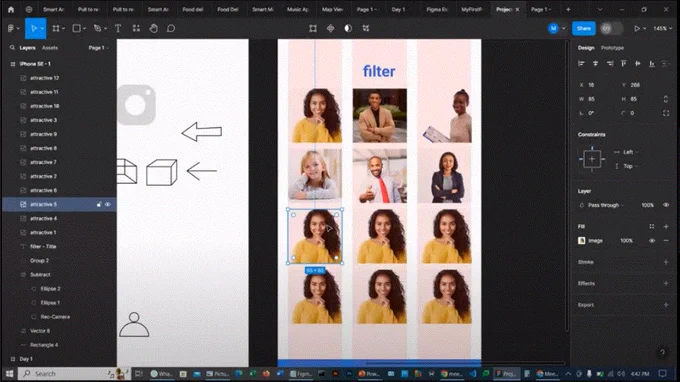Align horizontal centers in Design panel
The image size is (680, 382).
pos(595,63)
